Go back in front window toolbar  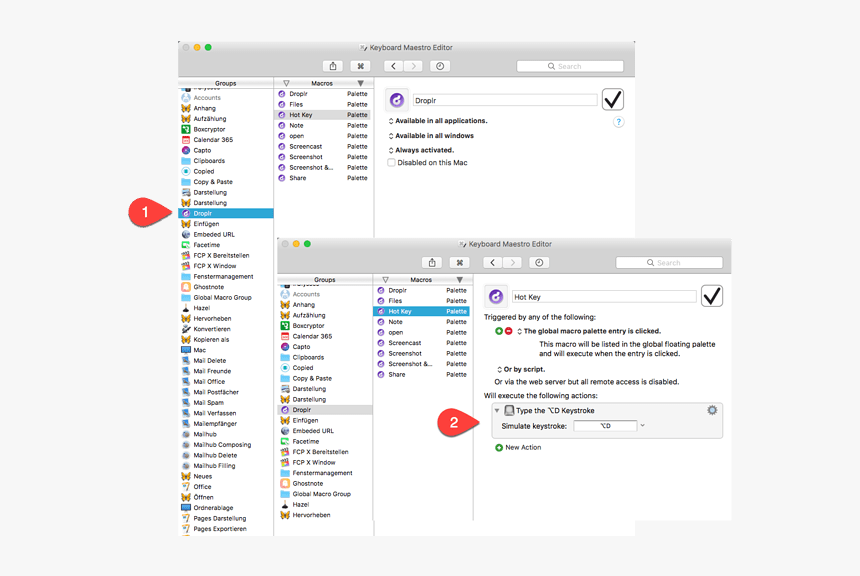tap(493, 262)
